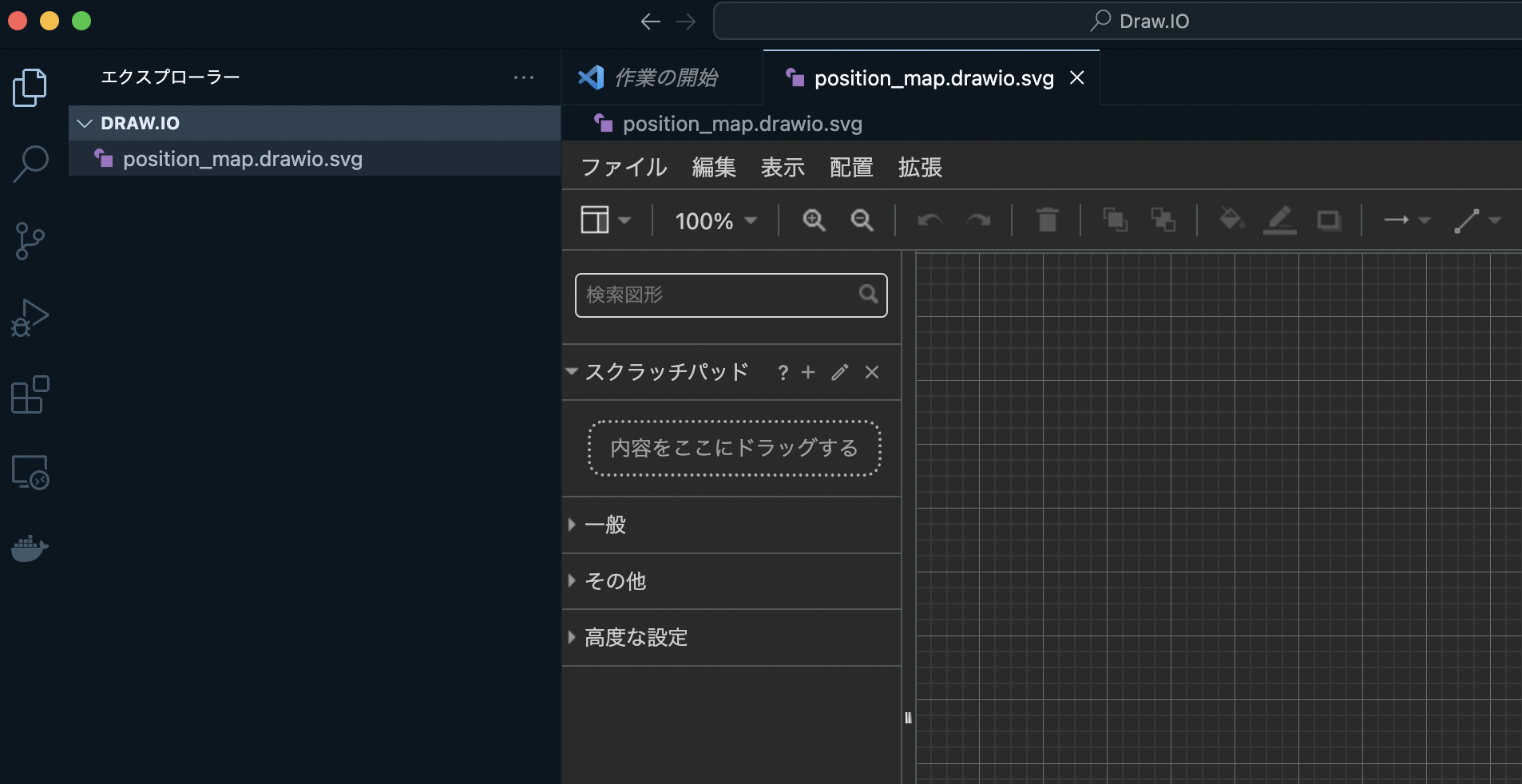Click the Send to Back icon
The width and height of the screenshot is (1522, 784).
pos(1163,221)
